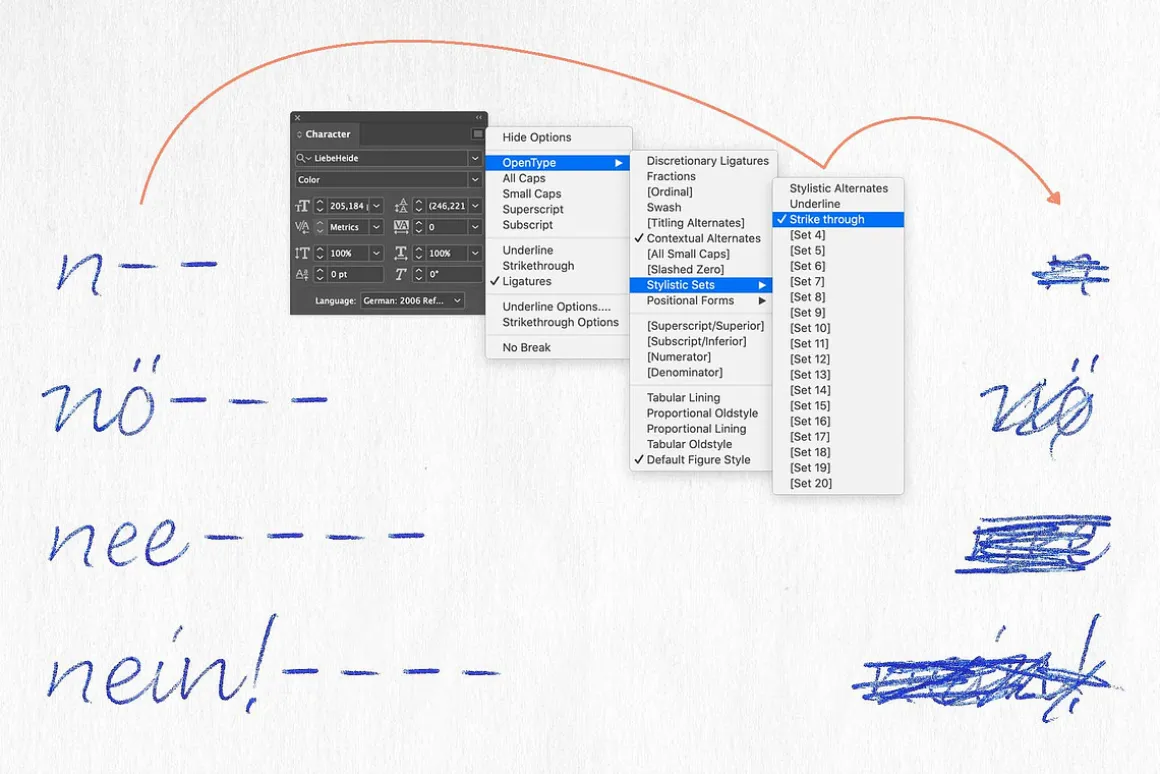Choose All Caps in the panel menu

coord(559,178)
